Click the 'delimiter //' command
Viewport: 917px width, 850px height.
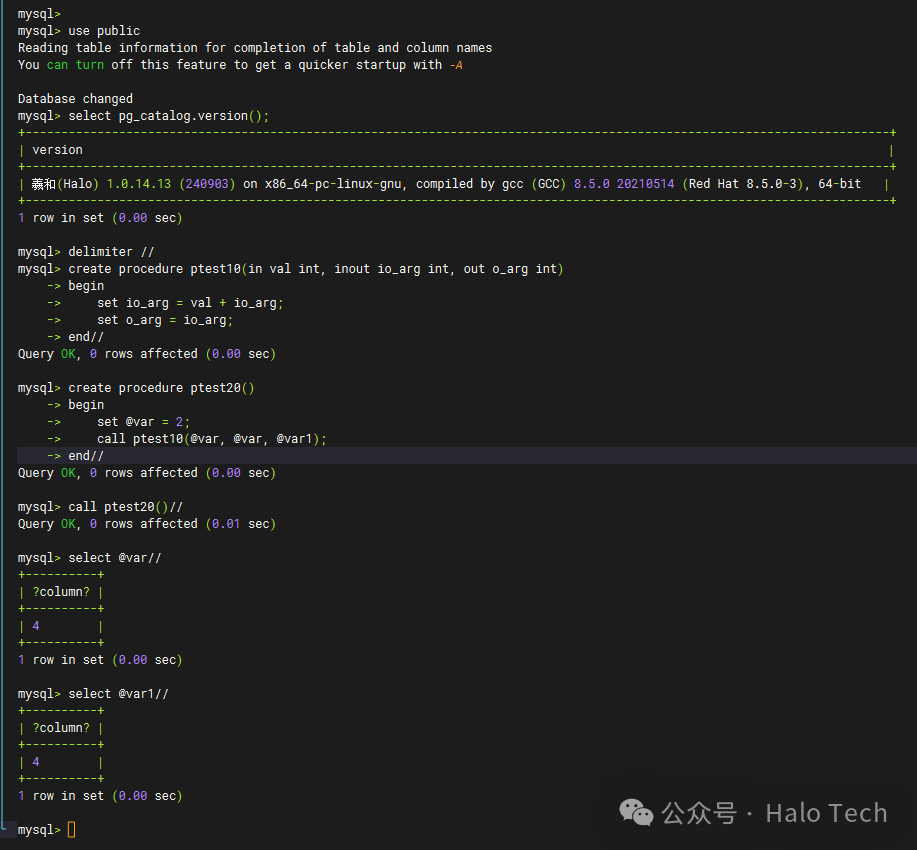point(111,252)
